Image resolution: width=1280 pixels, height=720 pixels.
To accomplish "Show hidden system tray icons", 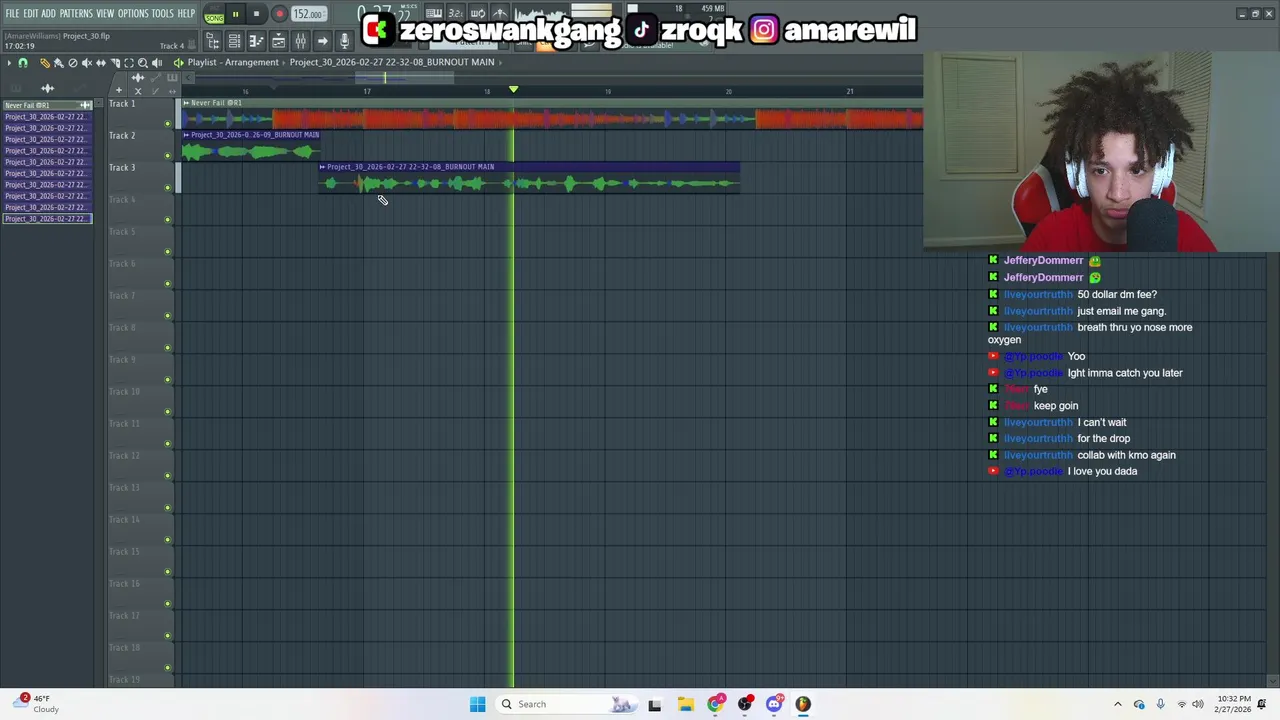I will click(1118, 704).
